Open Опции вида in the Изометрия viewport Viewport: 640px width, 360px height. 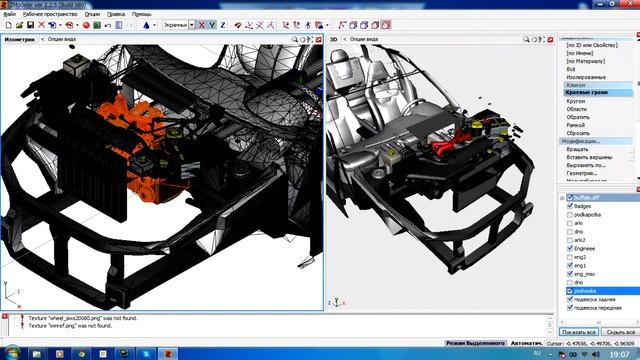click(62, 40)
